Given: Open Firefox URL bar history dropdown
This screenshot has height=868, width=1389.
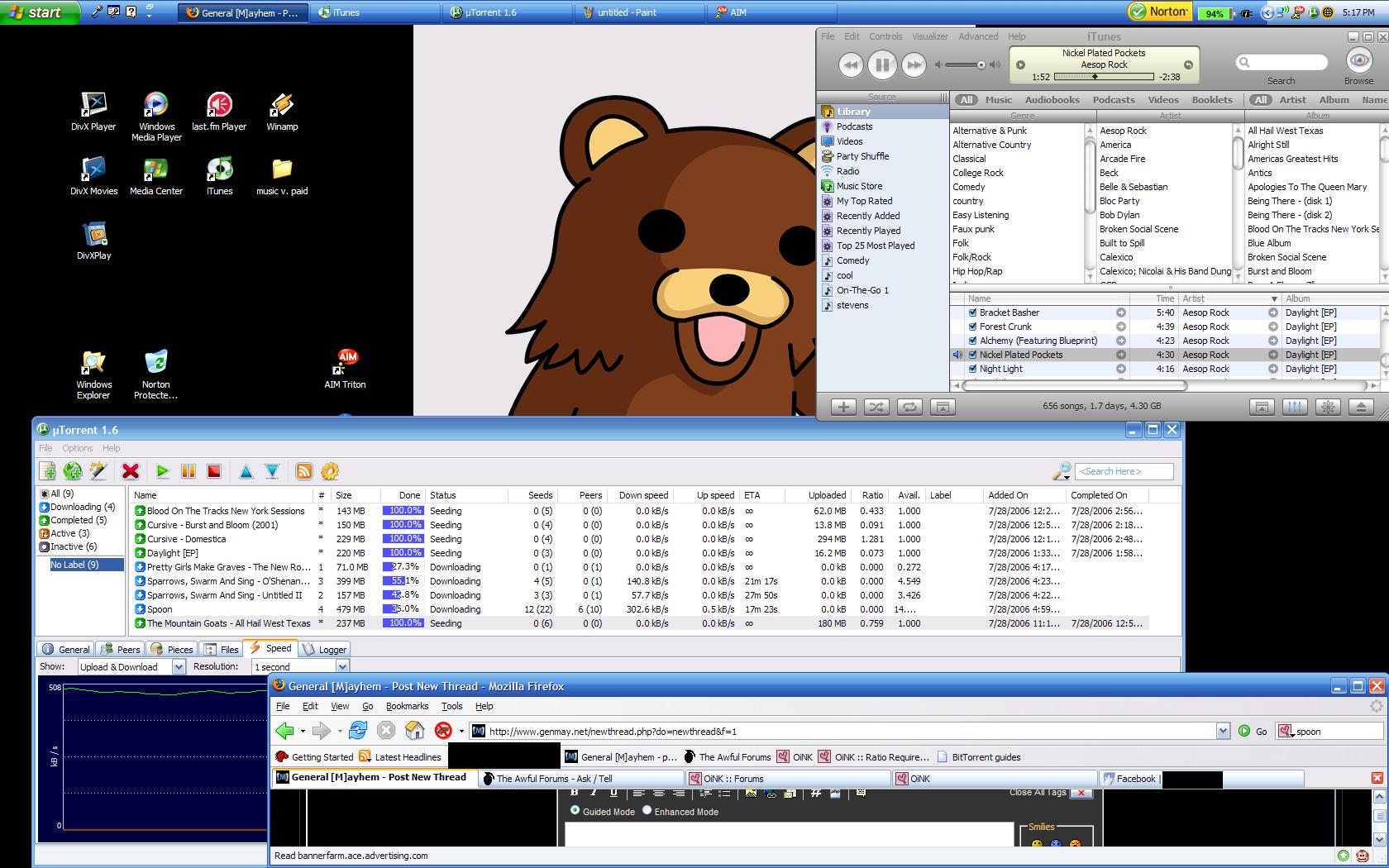Looking at the screenshot, I should [x=1223, y=731].
